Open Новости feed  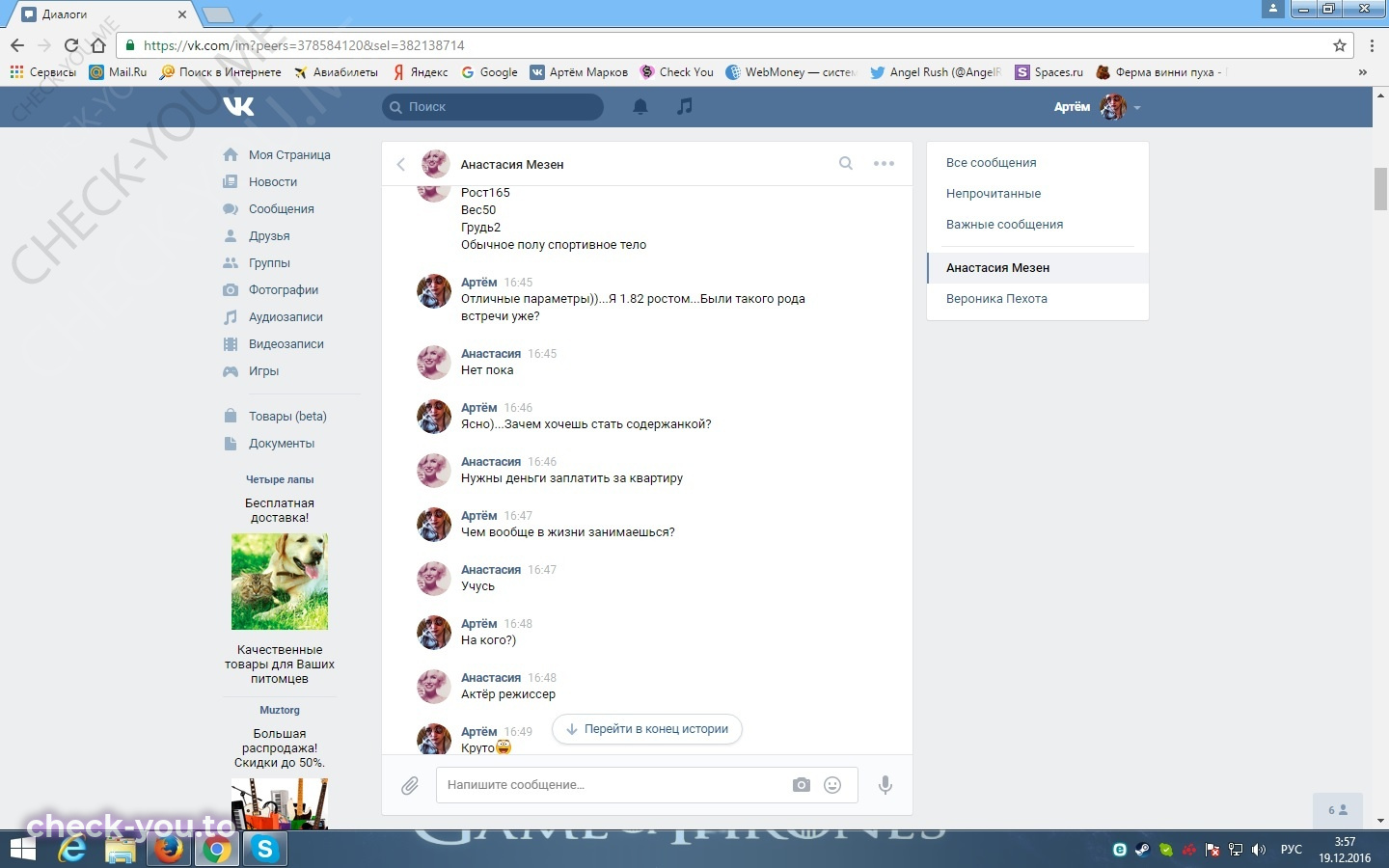(260, 182)
